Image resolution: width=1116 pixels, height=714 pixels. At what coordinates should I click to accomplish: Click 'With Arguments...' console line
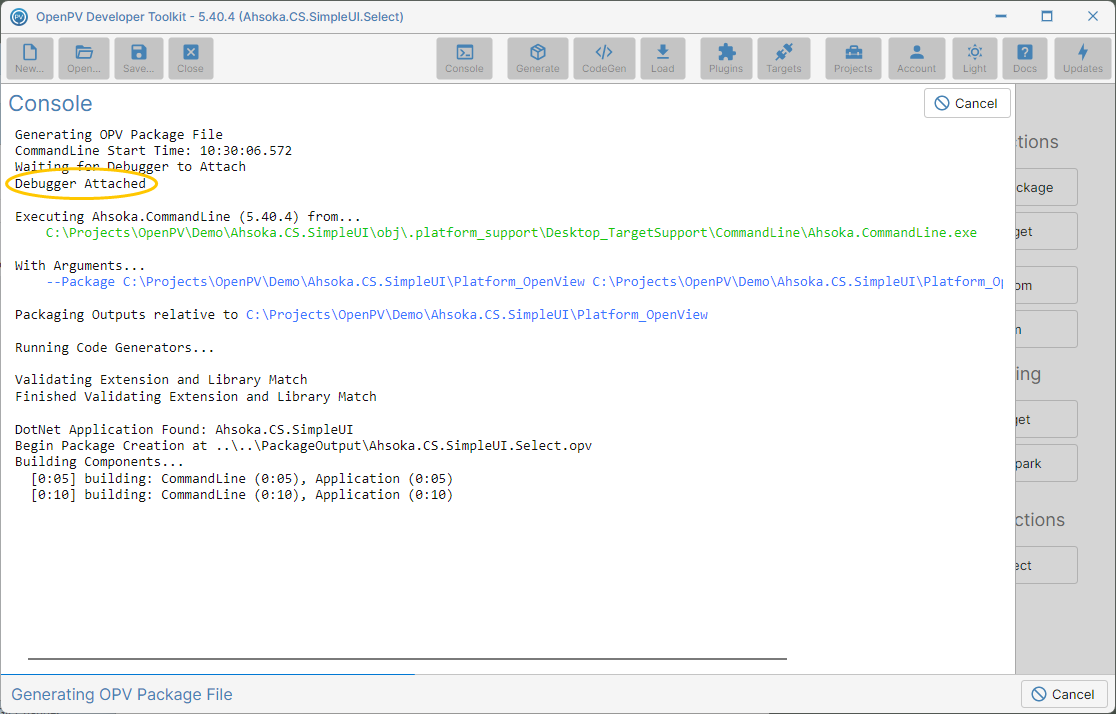[80, 266]
